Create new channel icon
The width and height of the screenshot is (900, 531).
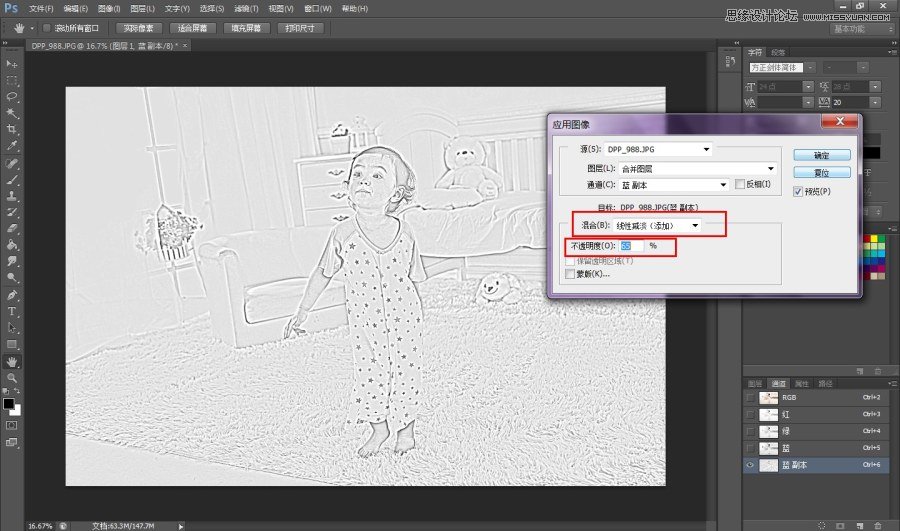[859, 525]
